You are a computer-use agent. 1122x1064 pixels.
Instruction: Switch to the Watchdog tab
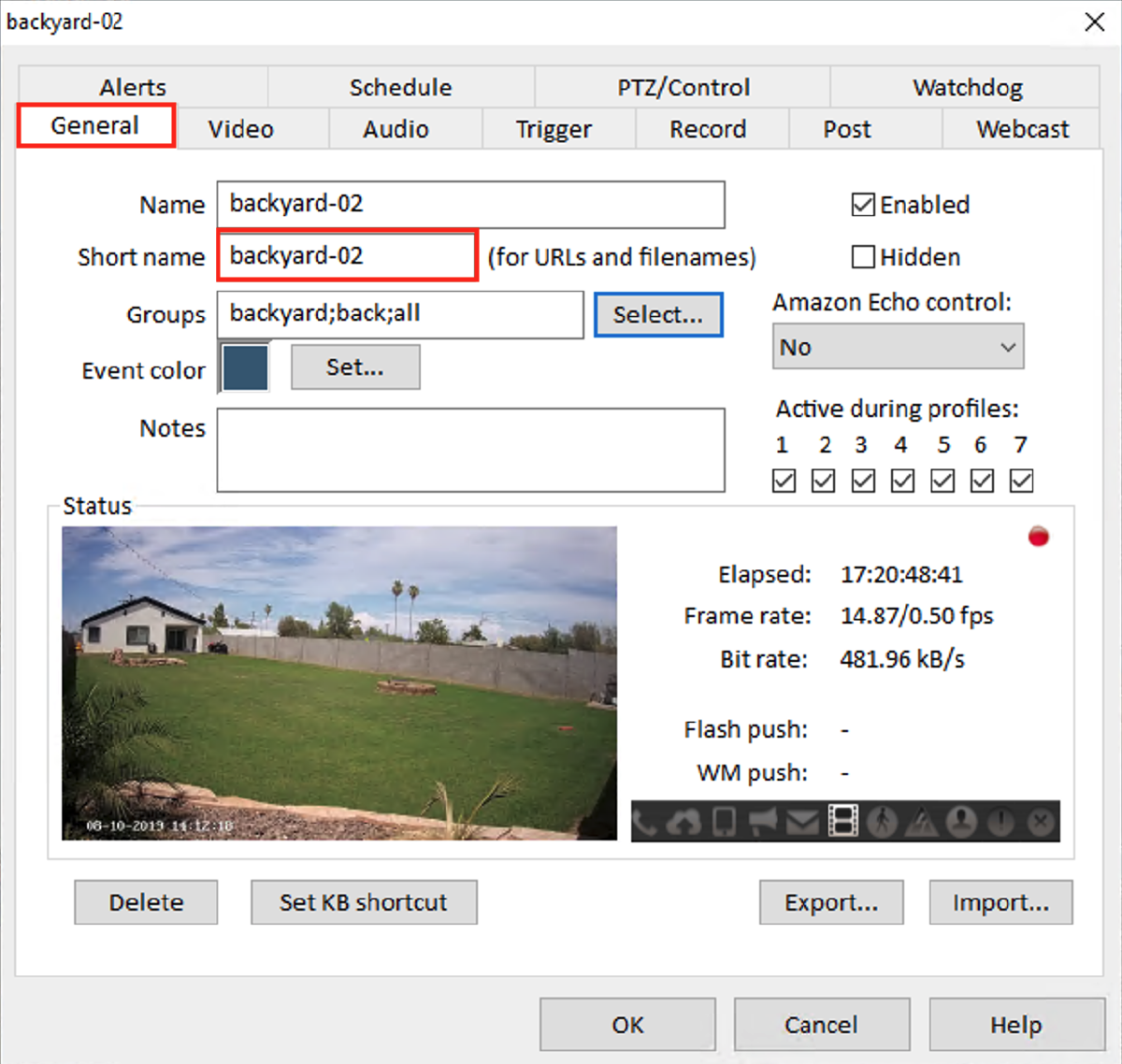pos(967,87)
